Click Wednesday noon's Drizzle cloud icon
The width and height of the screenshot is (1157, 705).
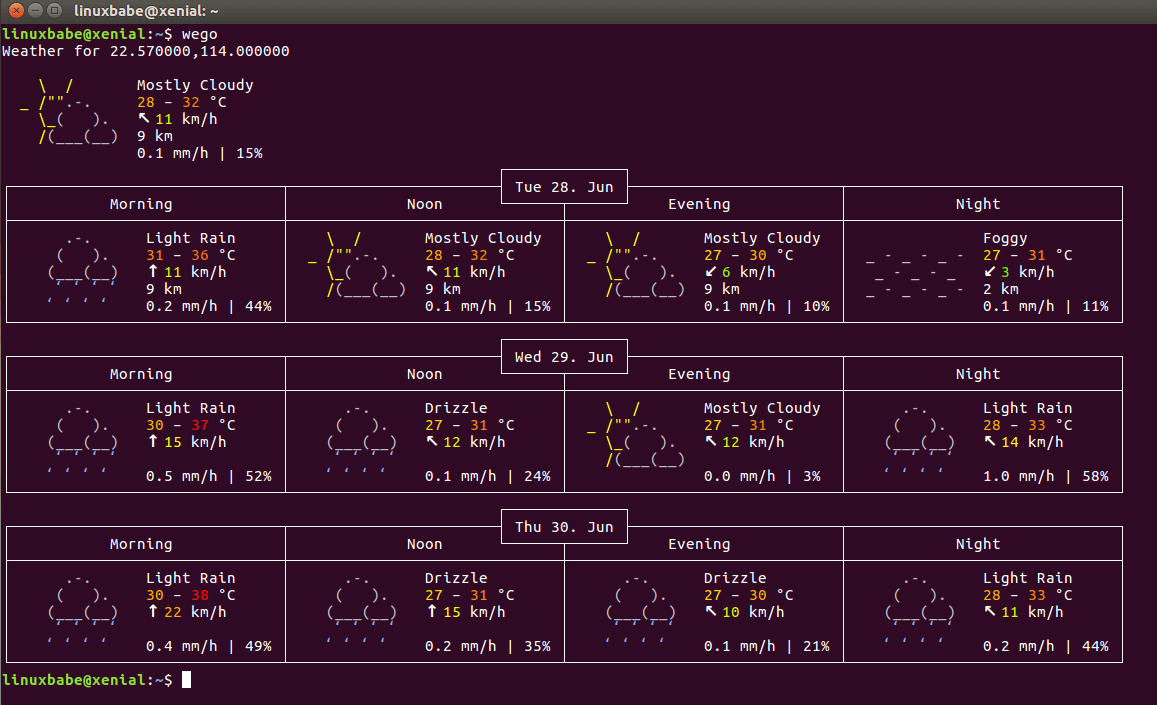(x=361, y=435)
